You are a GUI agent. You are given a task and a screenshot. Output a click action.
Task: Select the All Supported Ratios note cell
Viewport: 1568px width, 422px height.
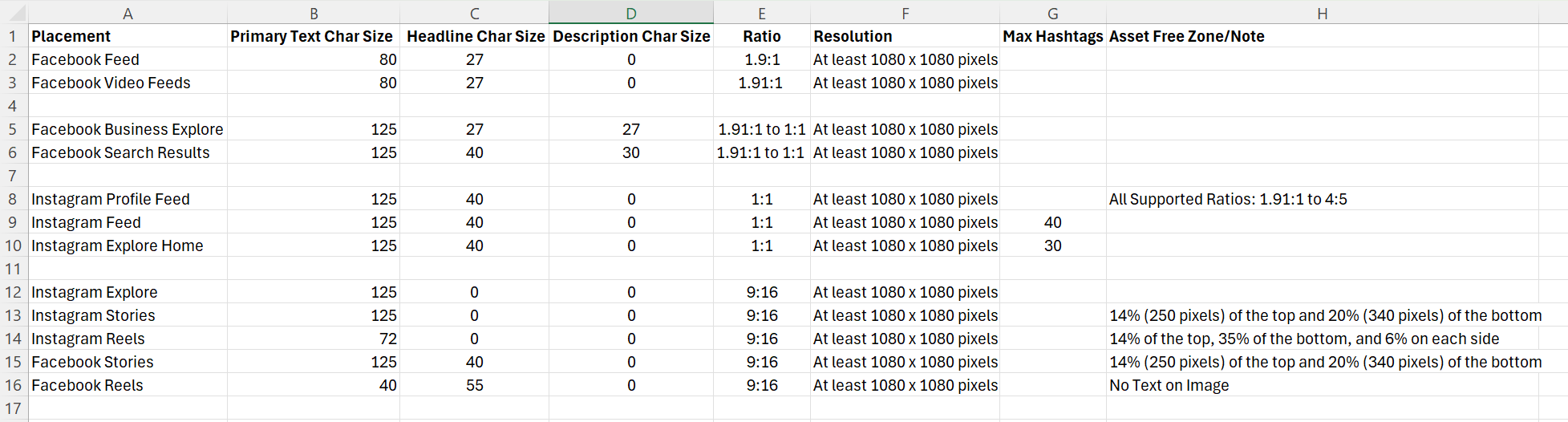pos(1228,199)
